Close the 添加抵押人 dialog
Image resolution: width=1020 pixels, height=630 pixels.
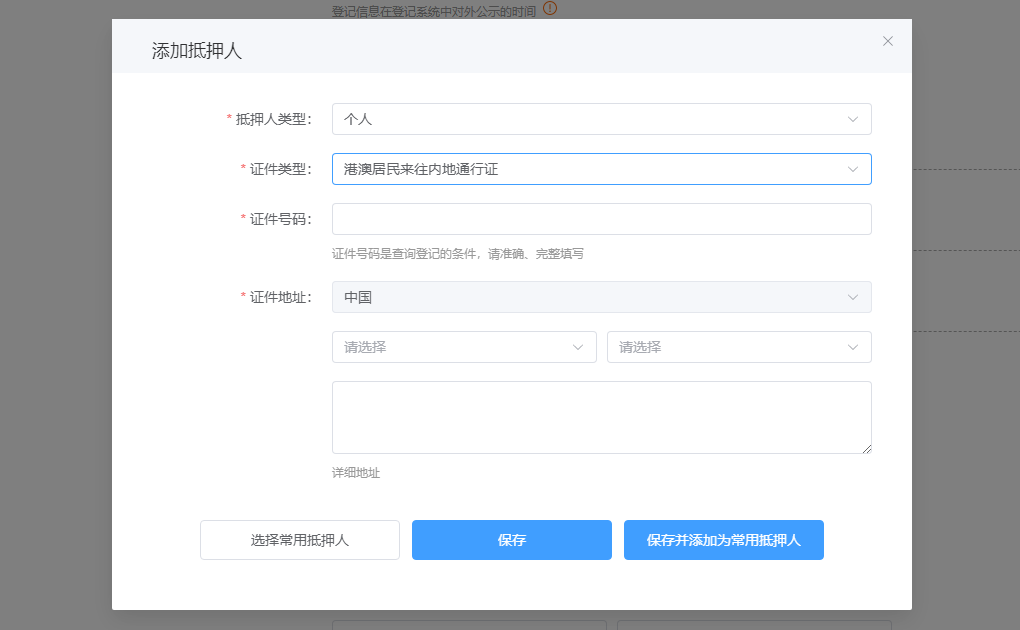[887, 41]
